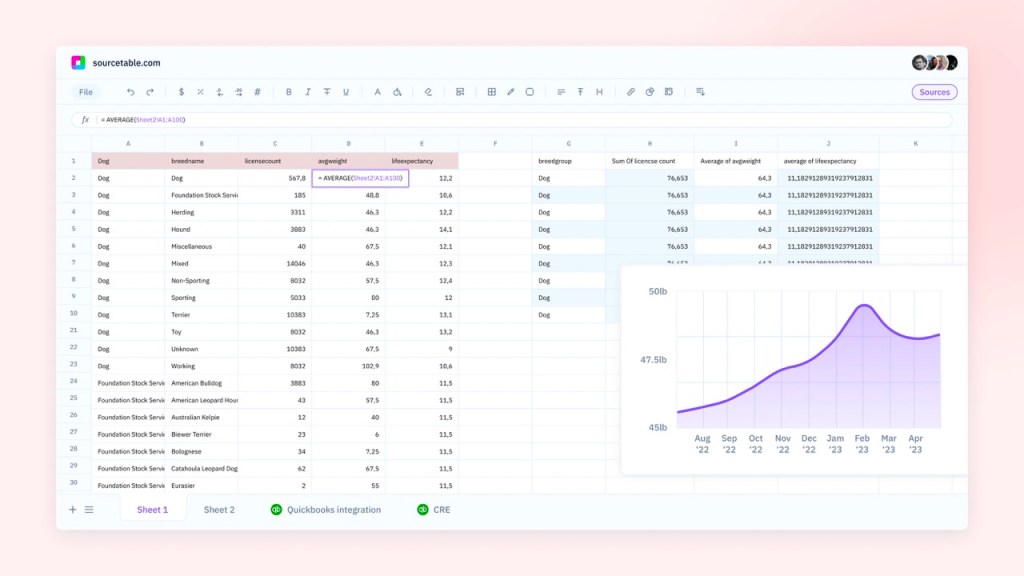
Task: Apply dollar currency format
Action: pos(181,92)
